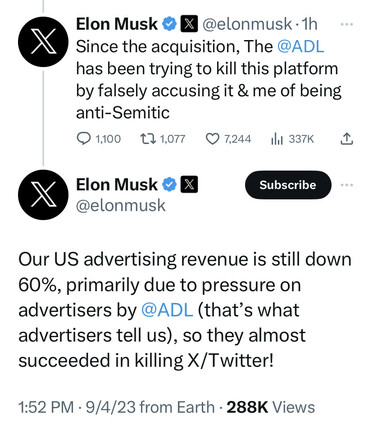
Task: Click the Elon Musk name in the first tweet
Action: pyautogui.click(x=117, y=24)
